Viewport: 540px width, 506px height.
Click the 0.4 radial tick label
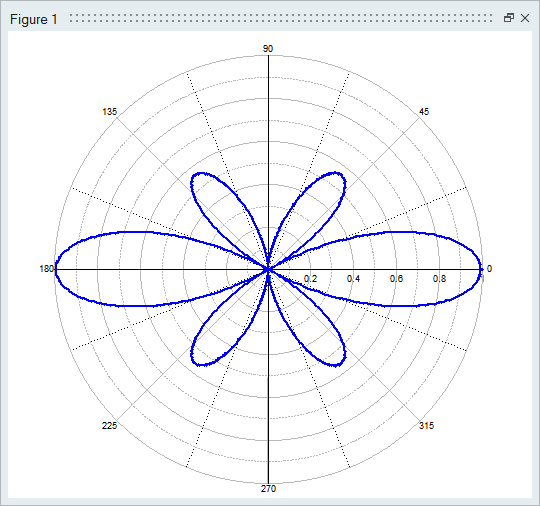pos(353,279)
